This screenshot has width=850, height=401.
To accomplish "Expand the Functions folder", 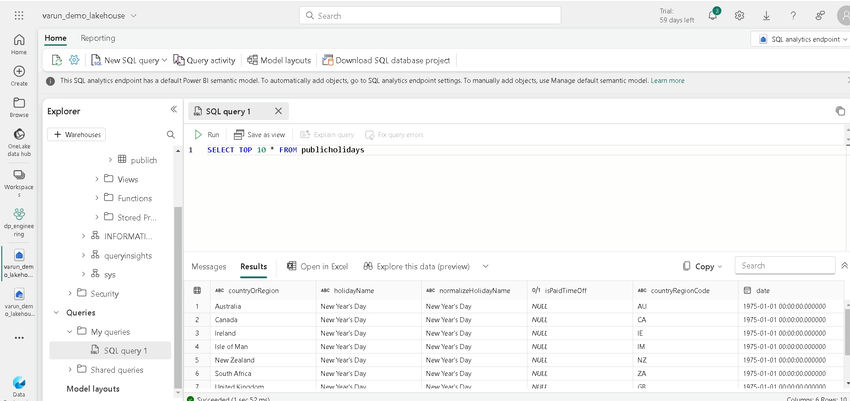I will click(97, 198).
